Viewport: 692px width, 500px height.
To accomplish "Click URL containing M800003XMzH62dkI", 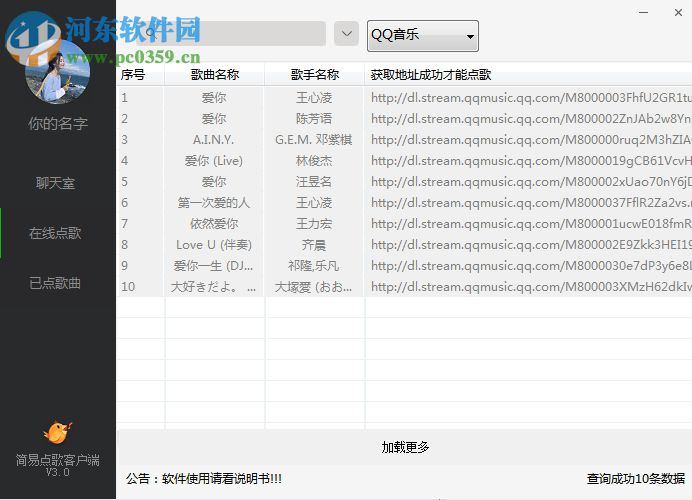I will (x=531, y=287).
